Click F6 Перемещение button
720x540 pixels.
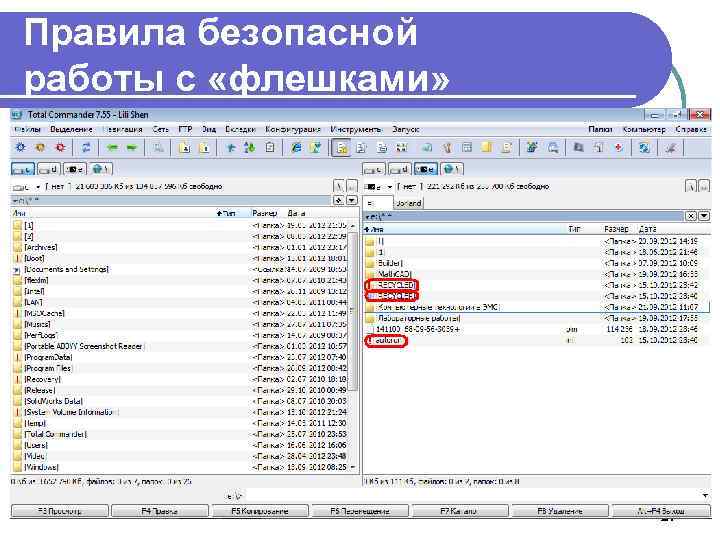coord(360,511)
